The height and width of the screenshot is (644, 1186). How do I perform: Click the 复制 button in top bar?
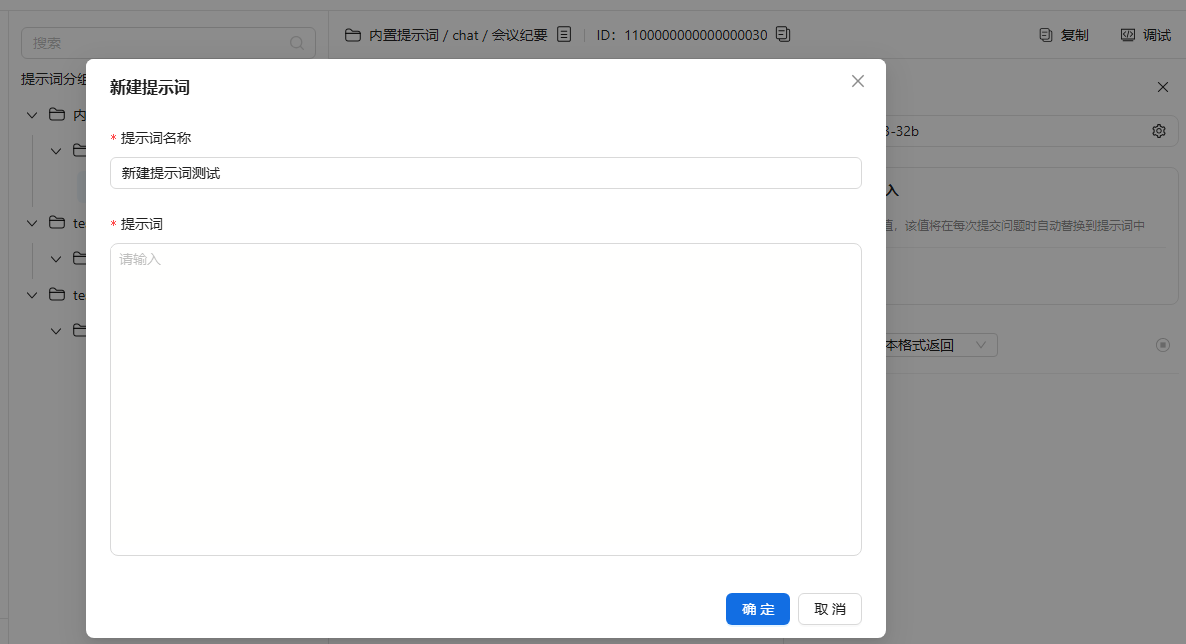pyautogui.click(x=1064, y=35)
